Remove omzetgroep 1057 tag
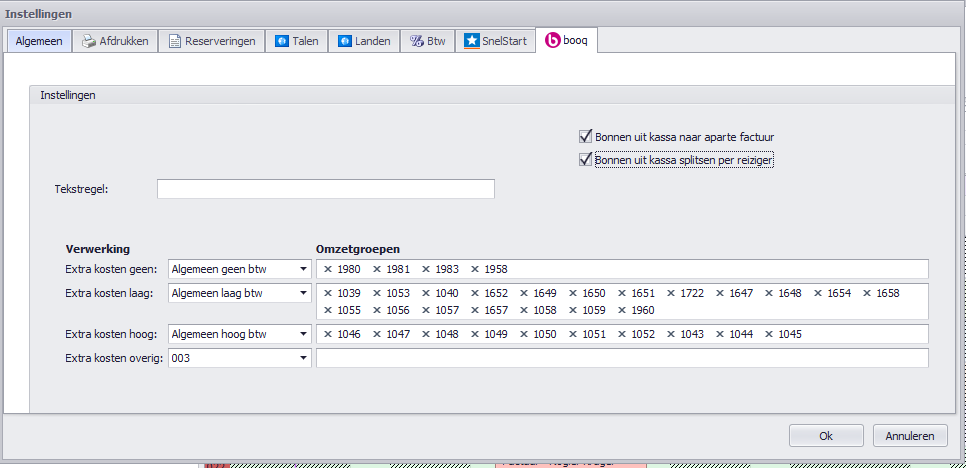Screen dimensions: 966x468 point(426,310)
